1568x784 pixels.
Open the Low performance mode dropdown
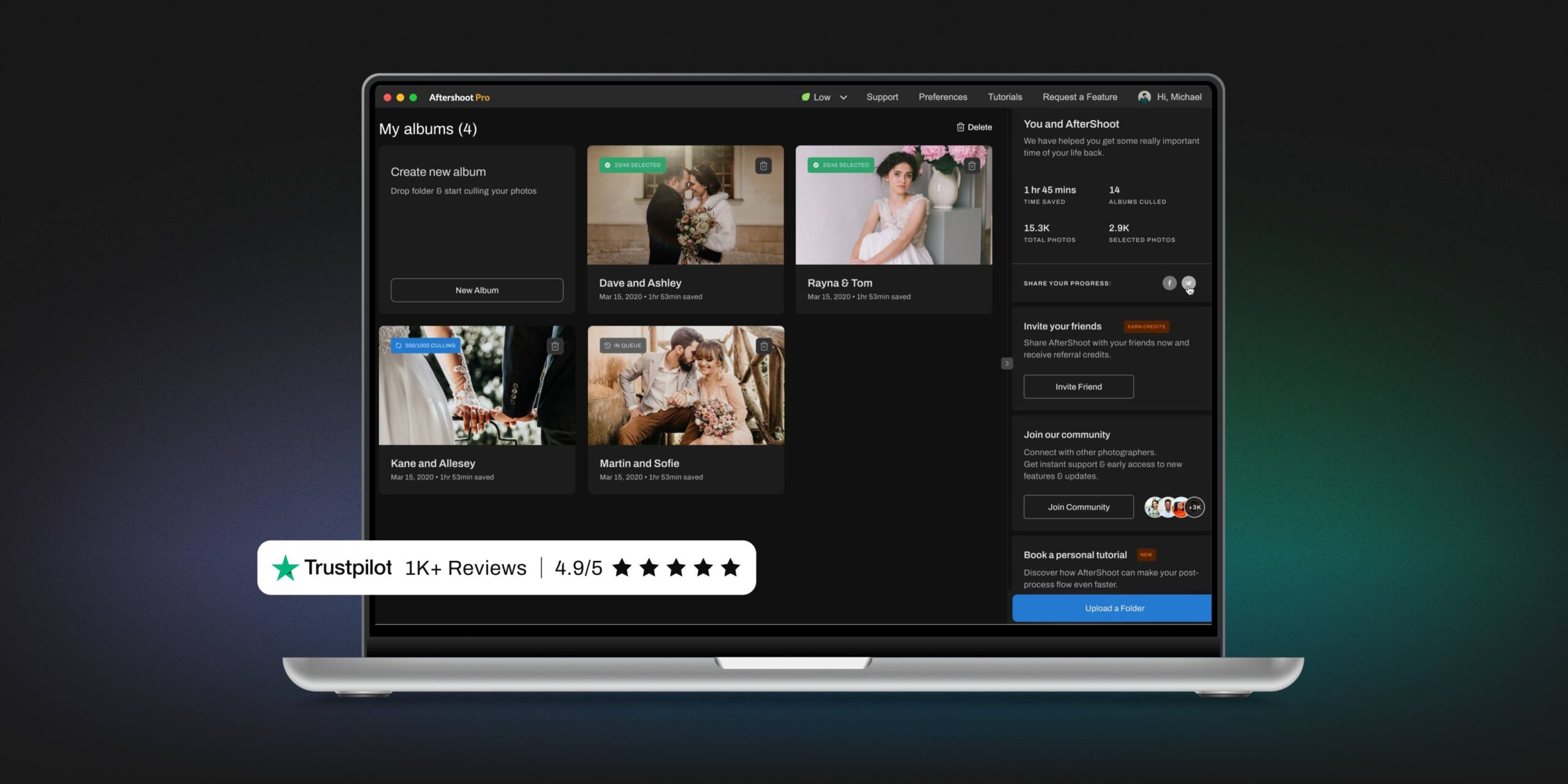pyautogui.click(x=824, y=97)
